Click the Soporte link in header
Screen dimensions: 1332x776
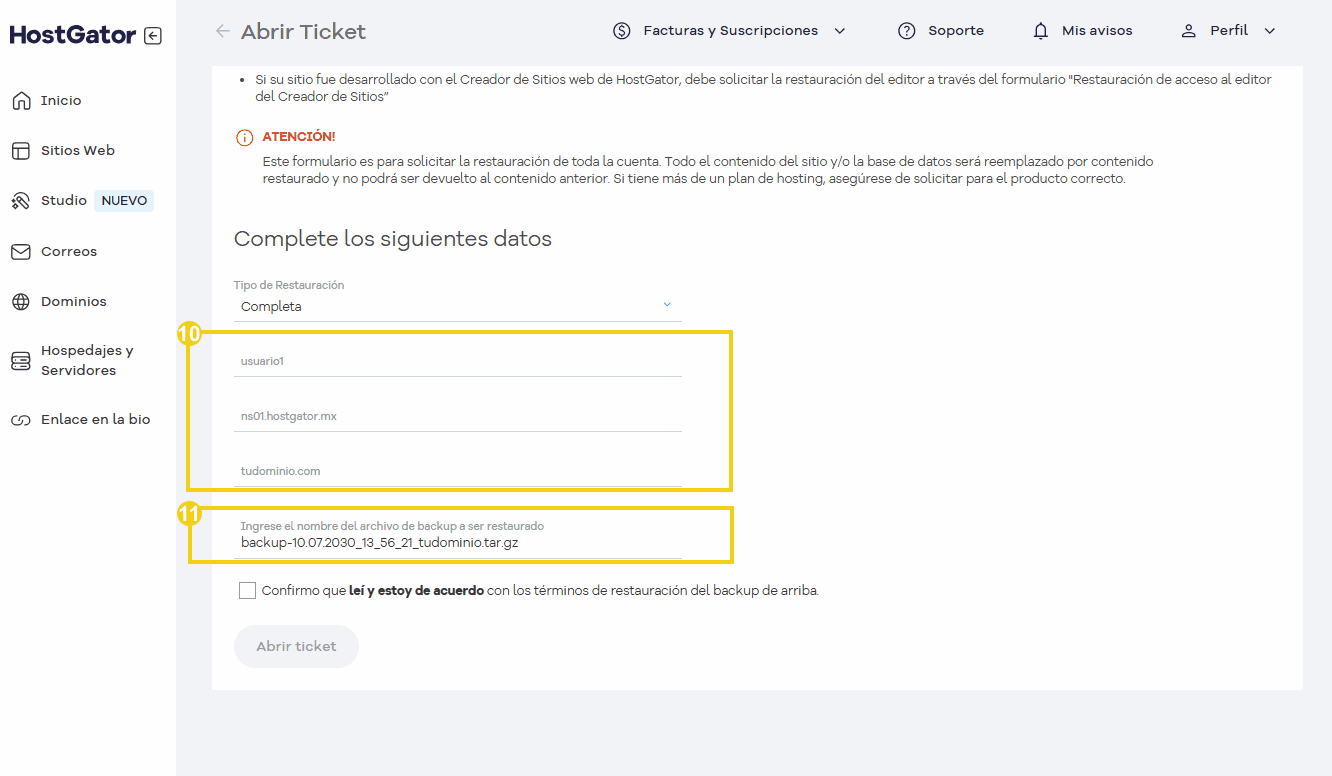(x=956, y=31)
